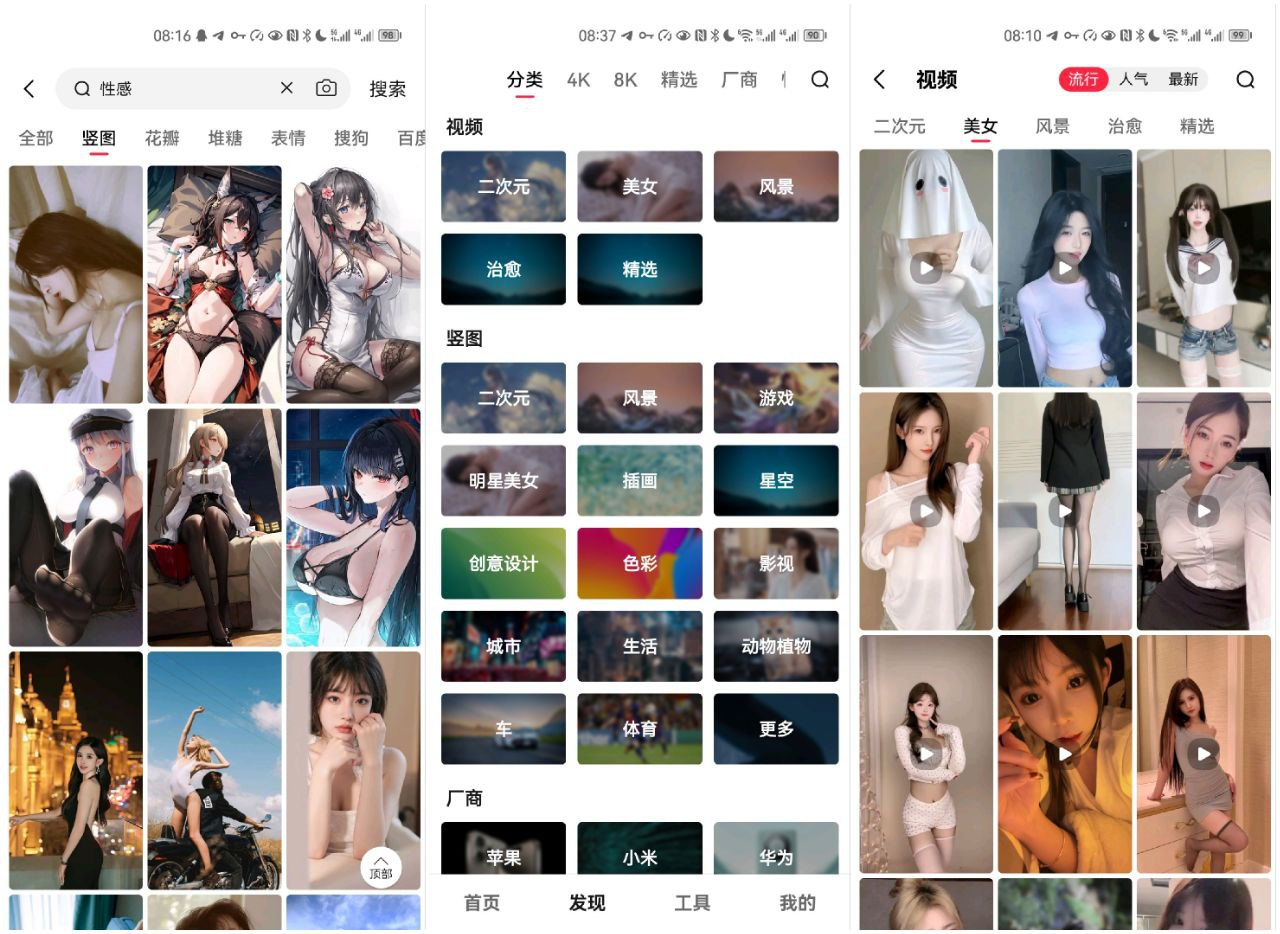Play the ghost-sheet costume video
This screenshot has width=1280, height=934.
926,268
